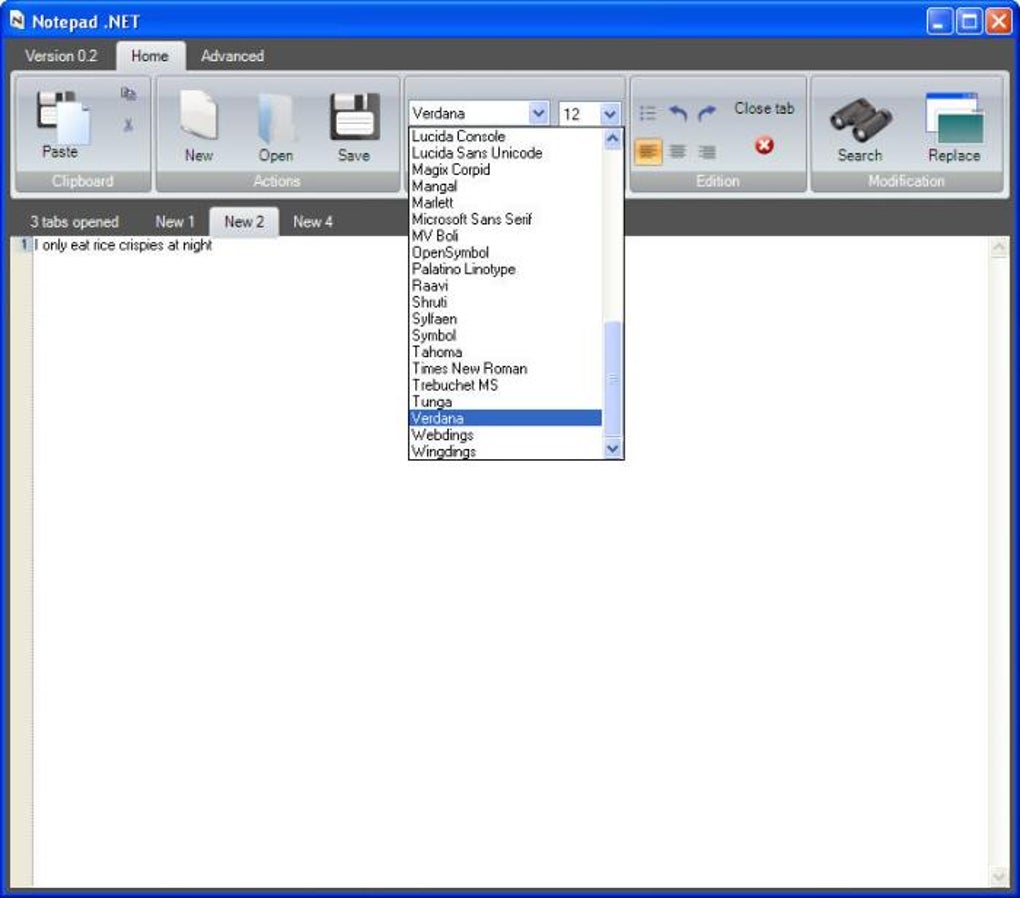
Task: Undo the last edit
Action: pyautogui.click(x=678, y=113)
